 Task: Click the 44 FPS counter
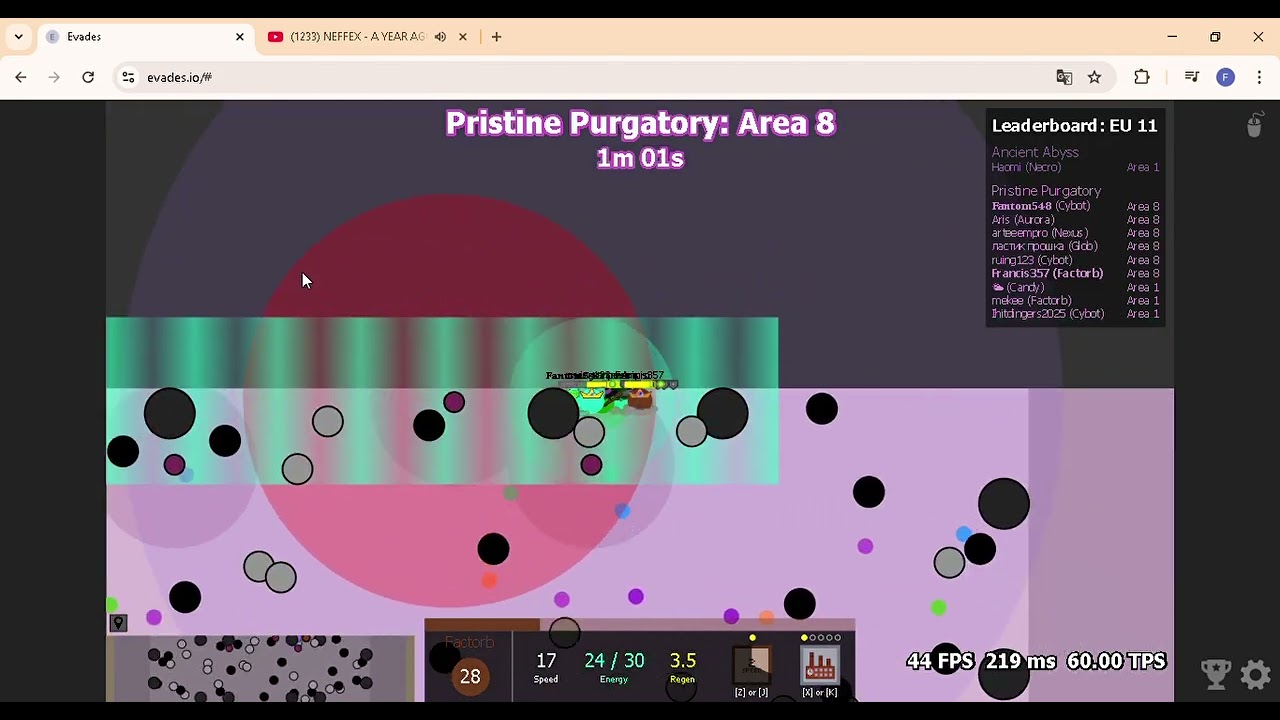point(940,661)
